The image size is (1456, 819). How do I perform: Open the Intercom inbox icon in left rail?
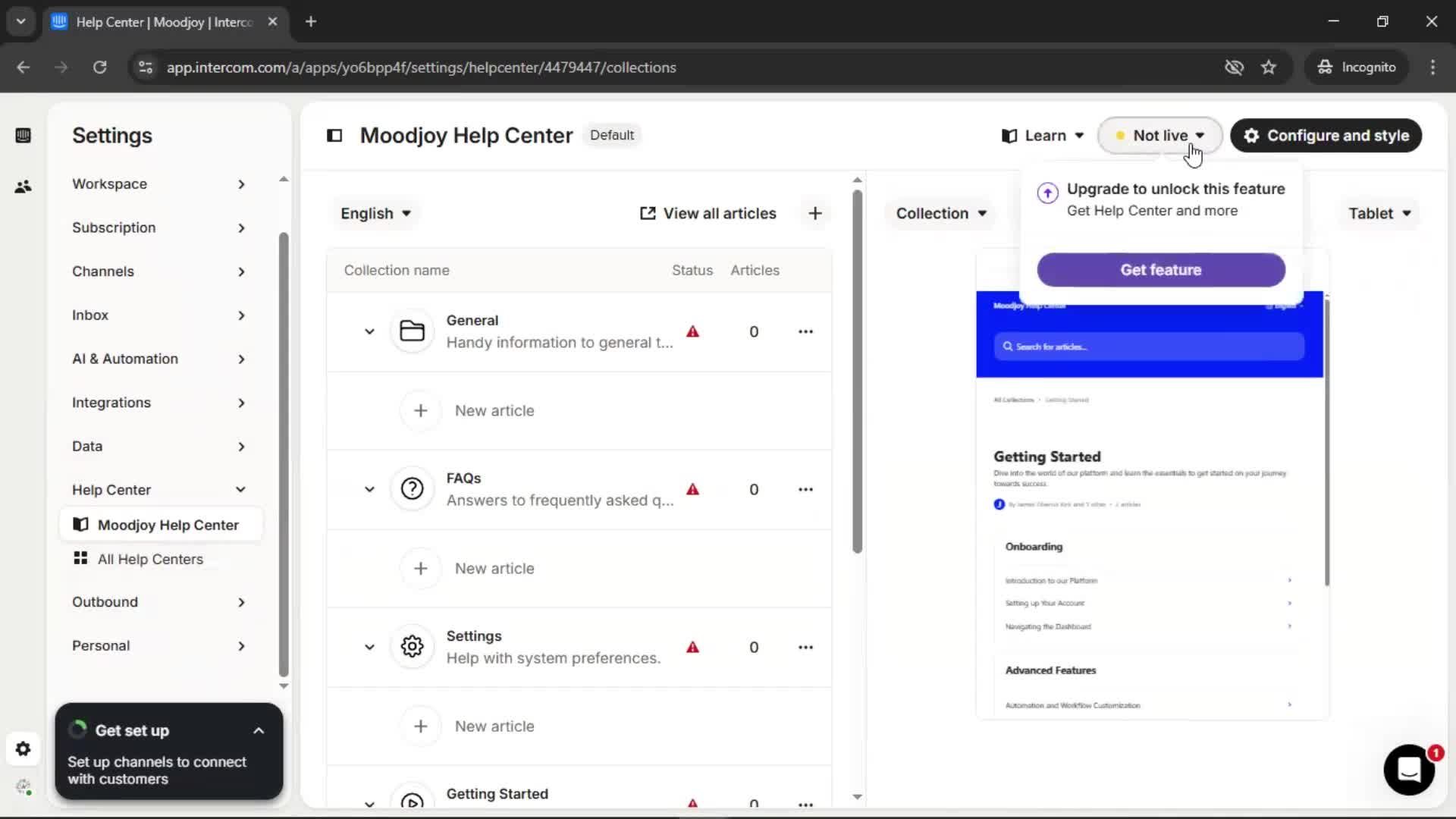point(23,136)
